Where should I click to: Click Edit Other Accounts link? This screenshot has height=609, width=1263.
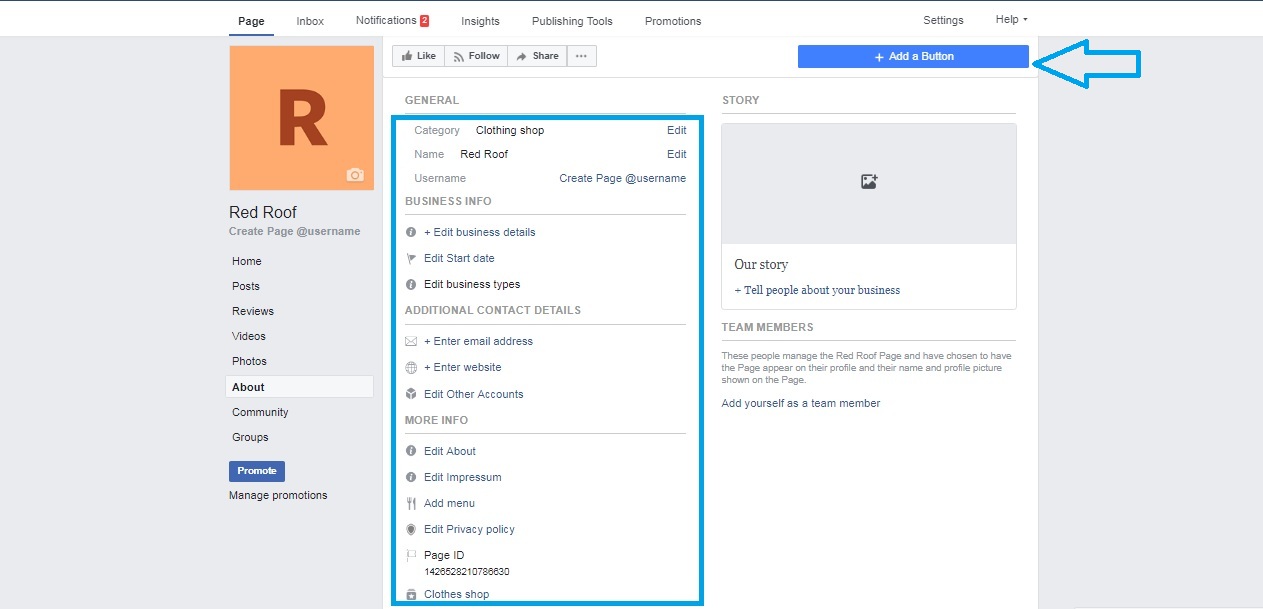[474, 394]
